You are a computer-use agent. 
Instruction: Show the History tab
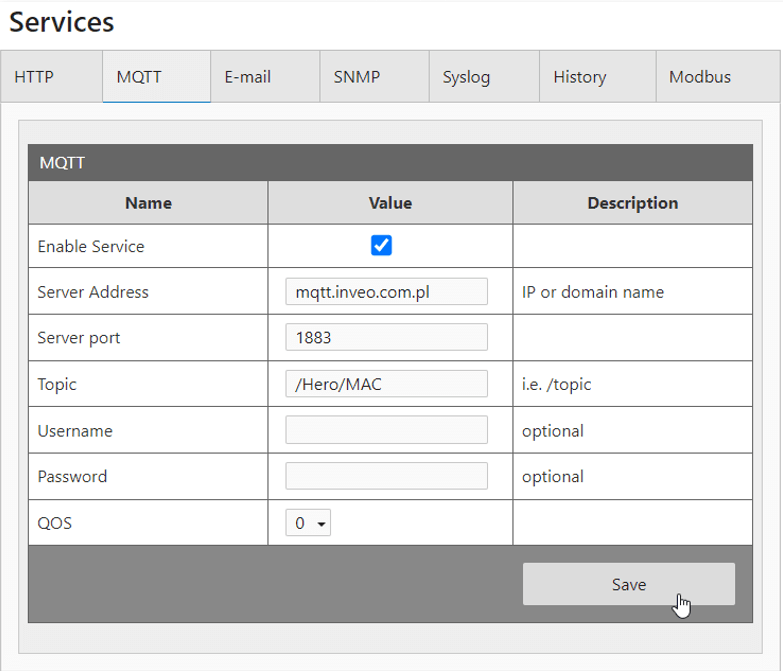tap(579, 77)
